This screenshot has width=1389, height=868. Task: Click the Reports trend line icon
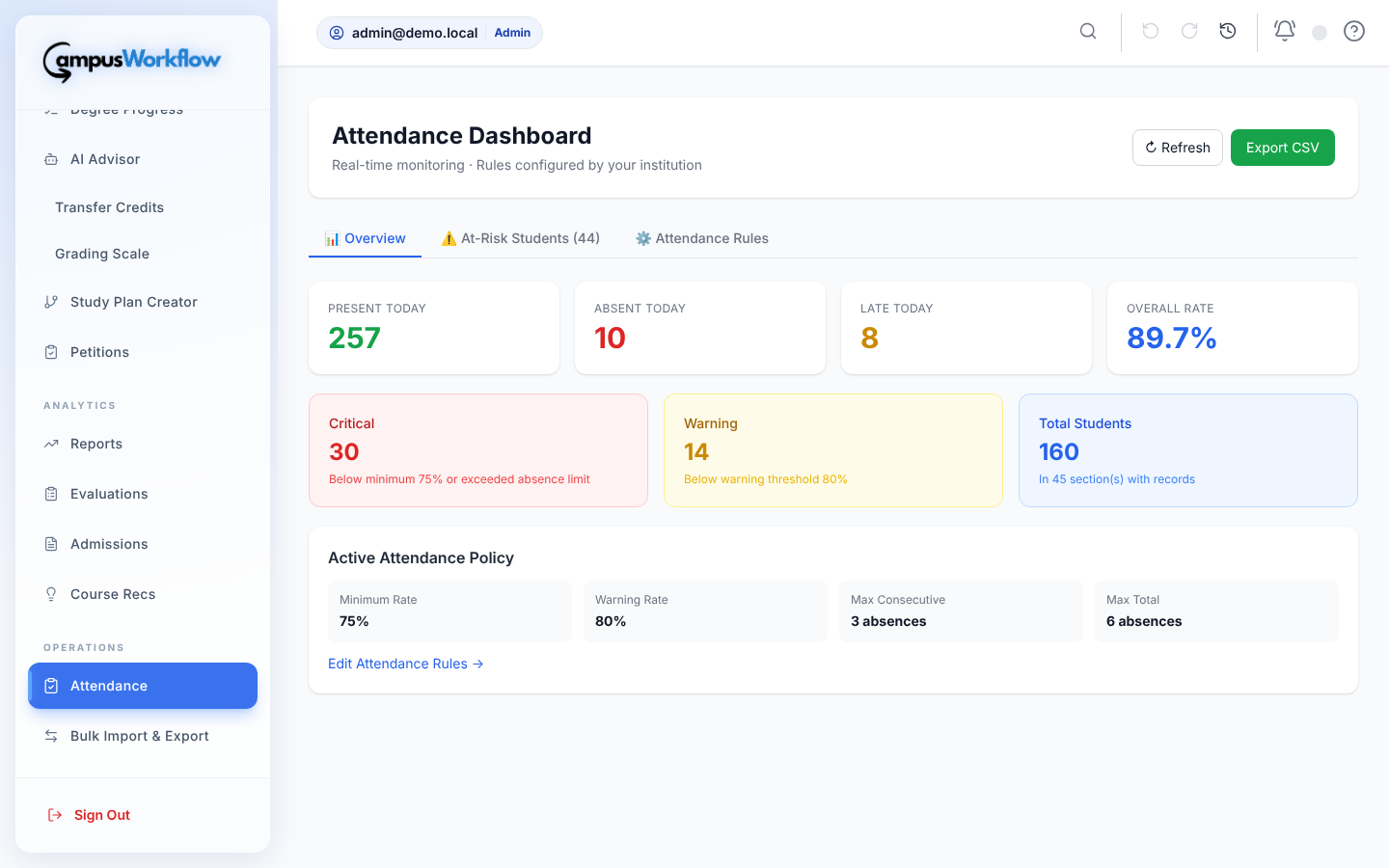[x=51, y=444]
